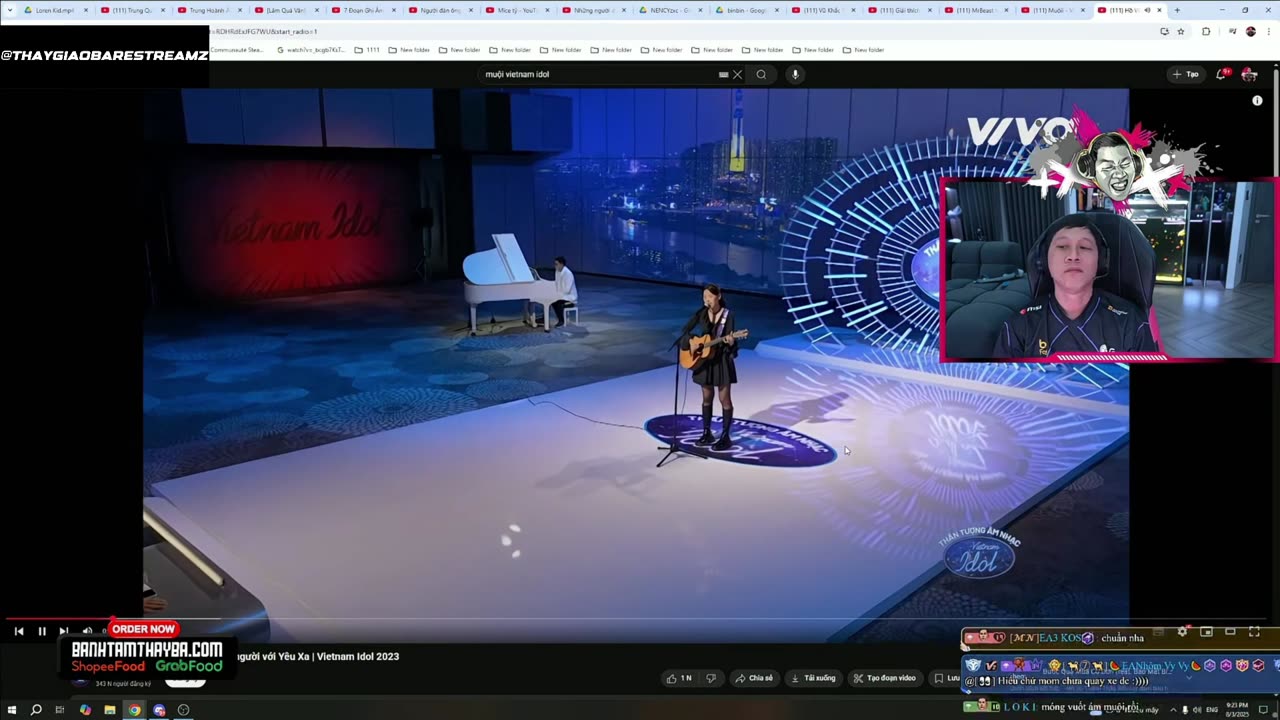Viewport: 1280px width, 720px height.
Task: Switch to the NENCYzxc Drive tab
Action: tap(670, 10)
